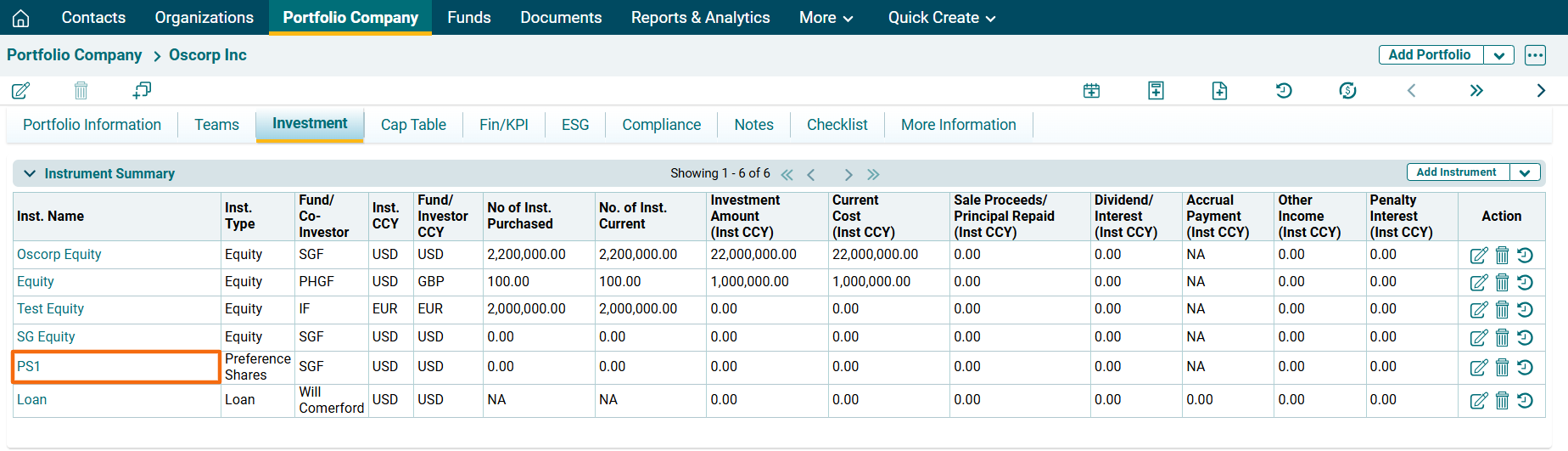Click the Add Instrument button

pyautogui.click(x=1456, y=172)
